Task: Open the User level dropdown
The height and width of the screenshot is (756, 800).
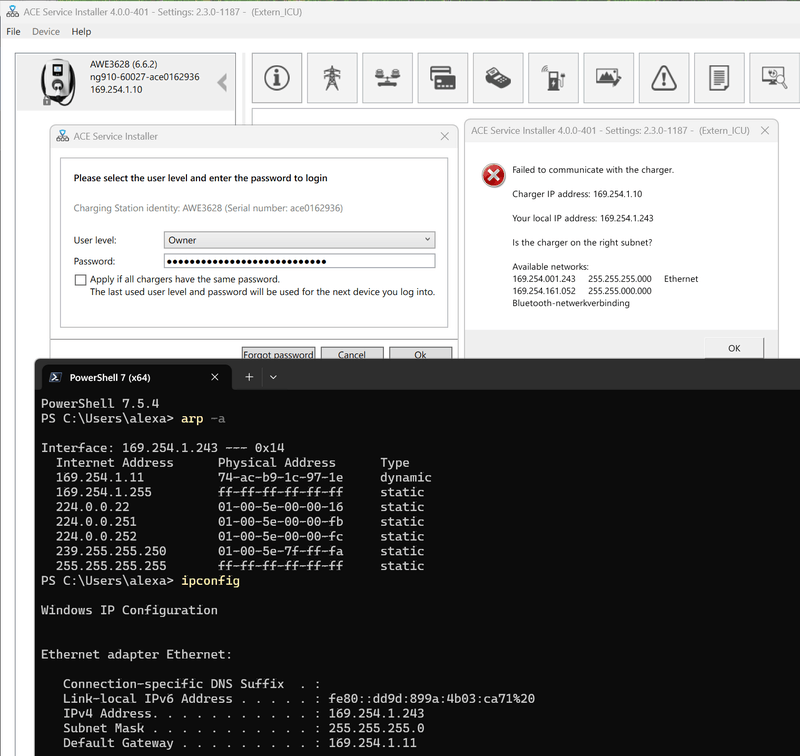Action: pyautogui.click(x=426, y=239)
